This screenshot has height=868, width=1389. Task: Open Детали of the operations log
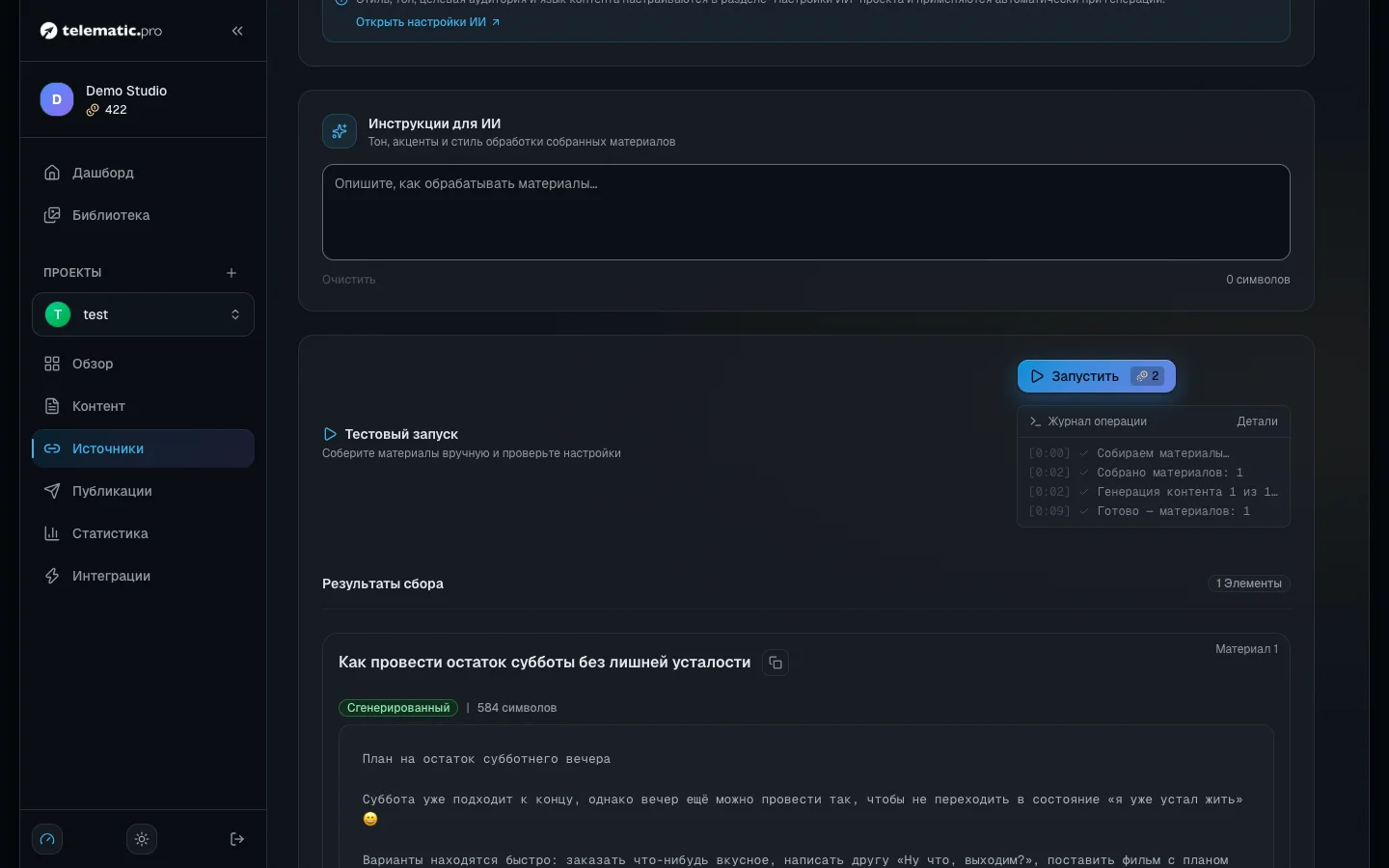[1257, 421]
